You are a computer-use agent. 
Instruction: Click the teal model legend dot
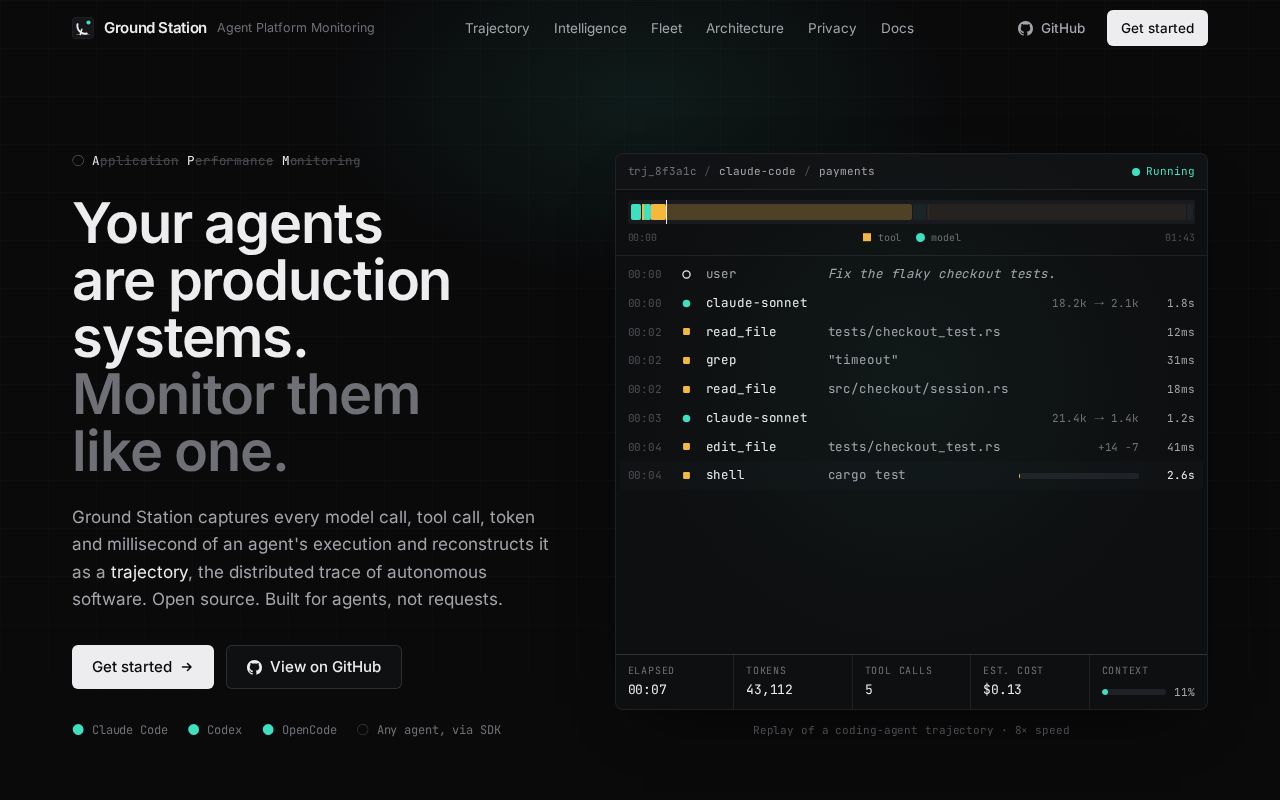(x=920, y=237)
